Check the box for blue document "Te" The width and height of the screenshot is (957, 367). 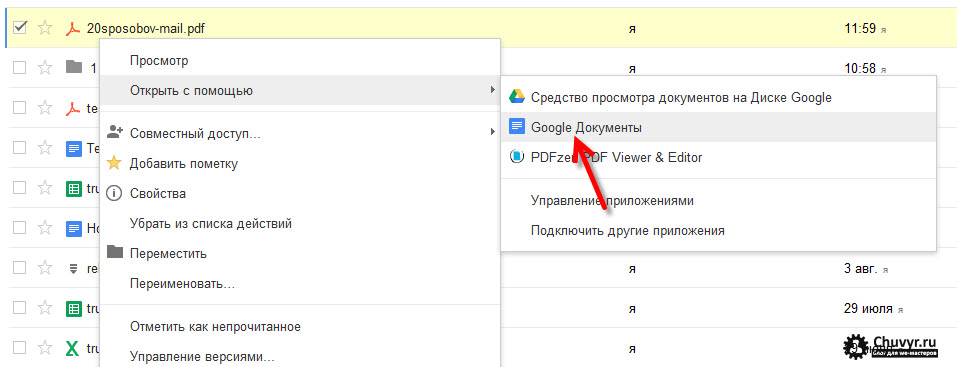(20, 148)
